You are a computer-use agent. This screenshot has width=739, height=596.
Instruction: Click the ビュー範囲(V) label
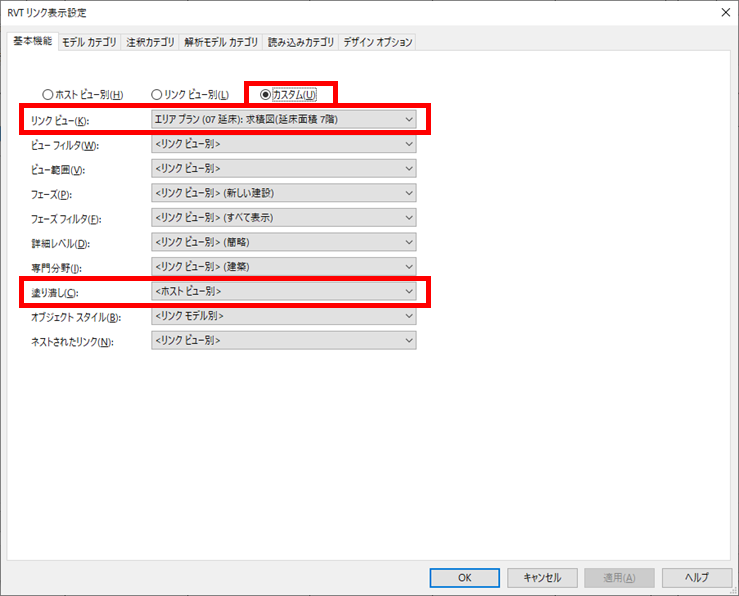(x=58, y=170)
